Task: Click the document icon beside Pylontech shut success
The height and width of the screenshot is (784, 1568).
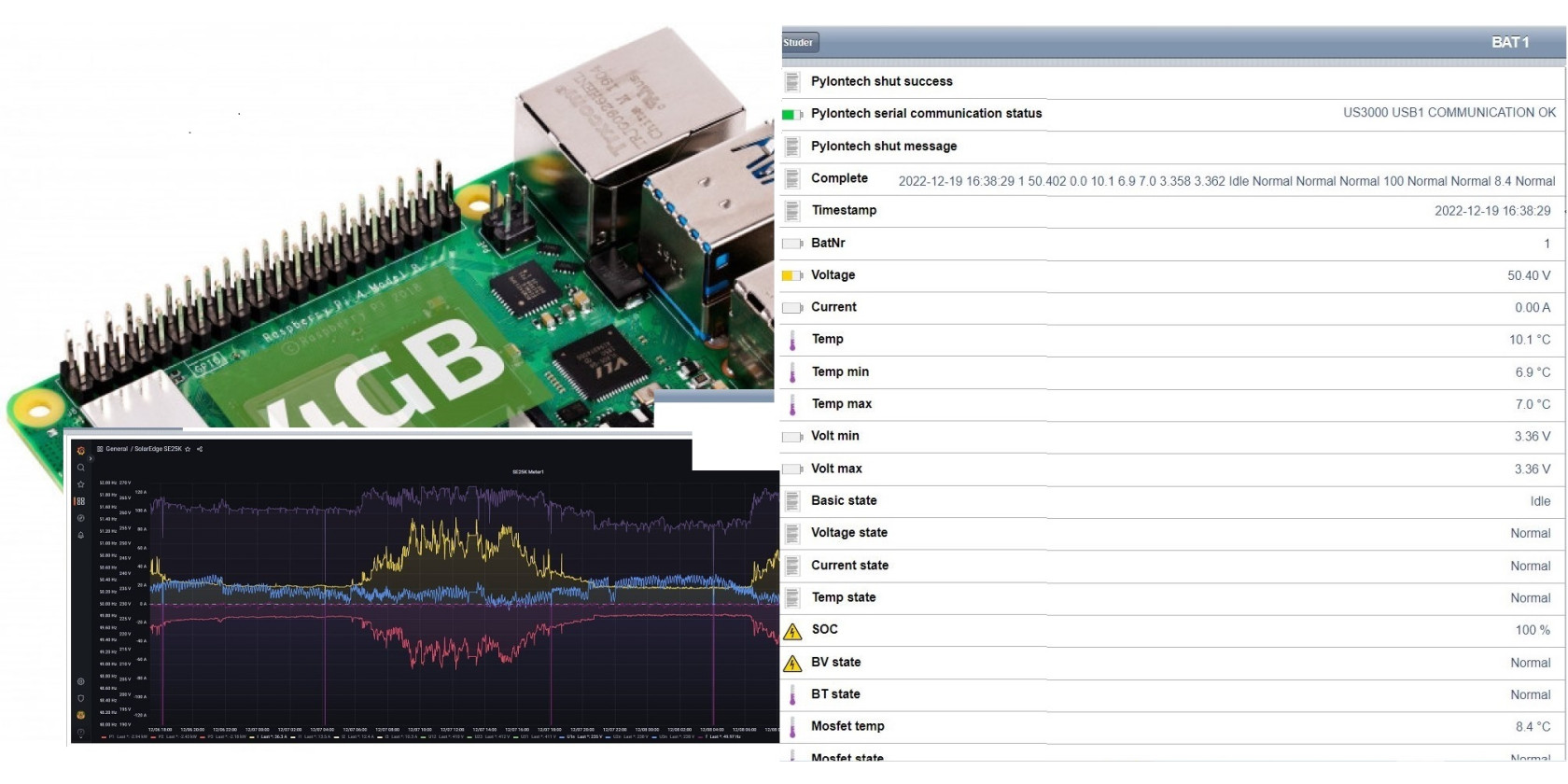Action: [792, 81]
